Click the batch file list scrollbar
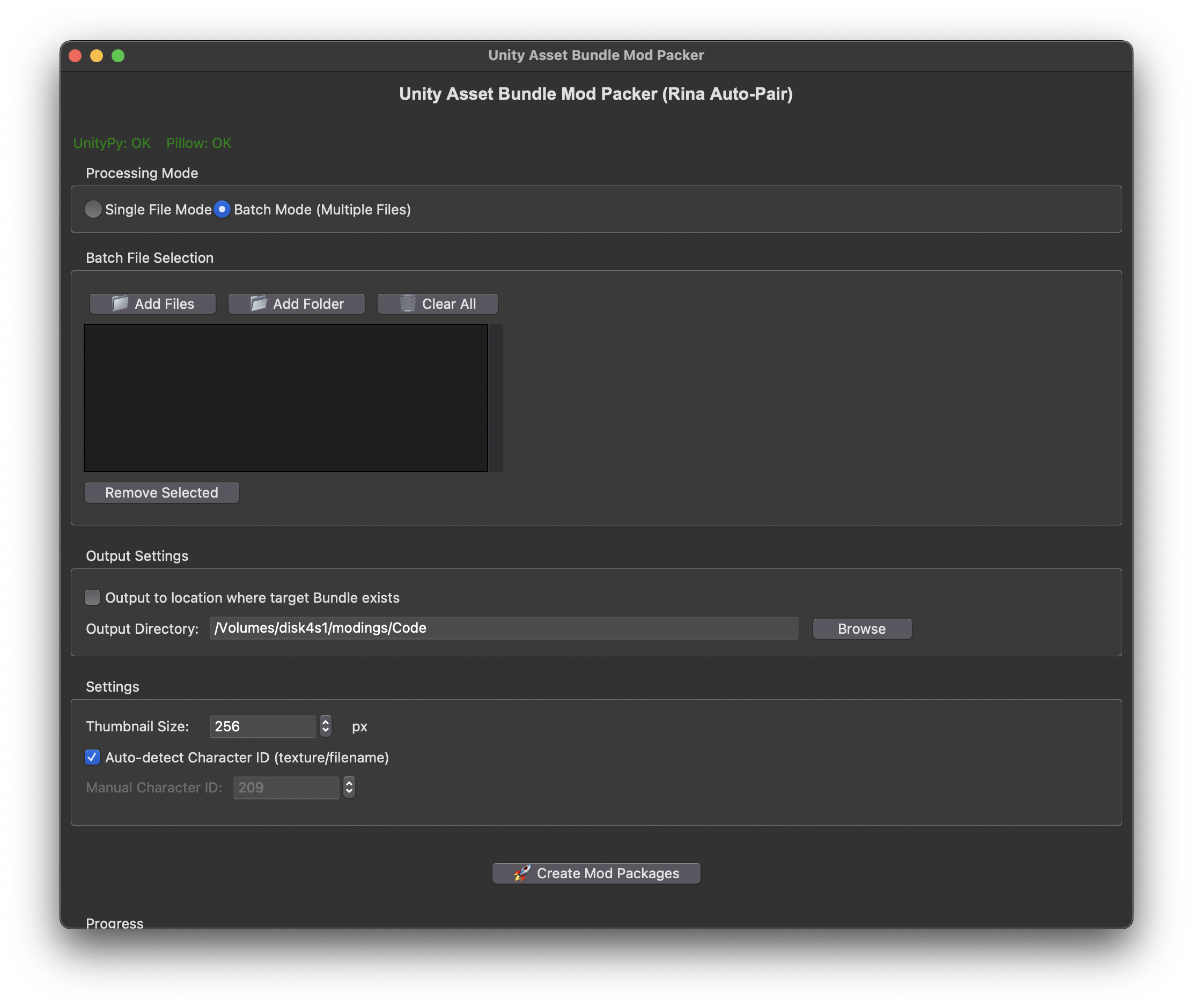The width and height of the screenshot is (1193, 1008). [x=496, y=398]
